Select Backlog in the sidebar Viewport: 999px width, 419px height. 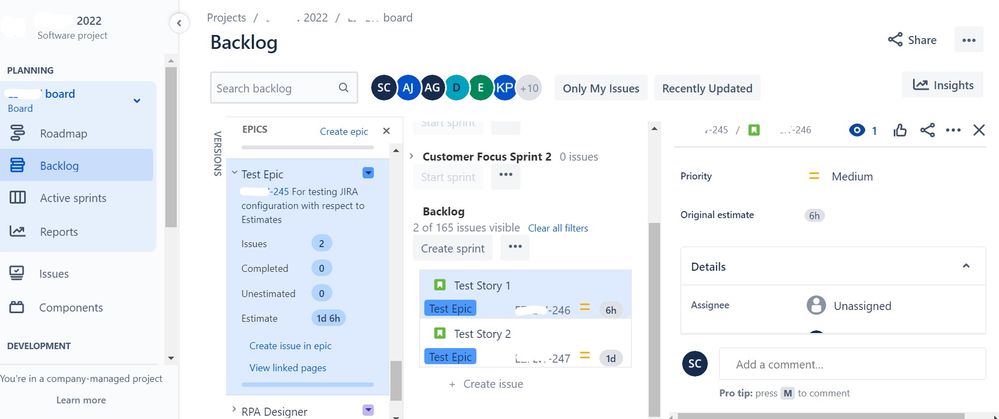[76, 166]
